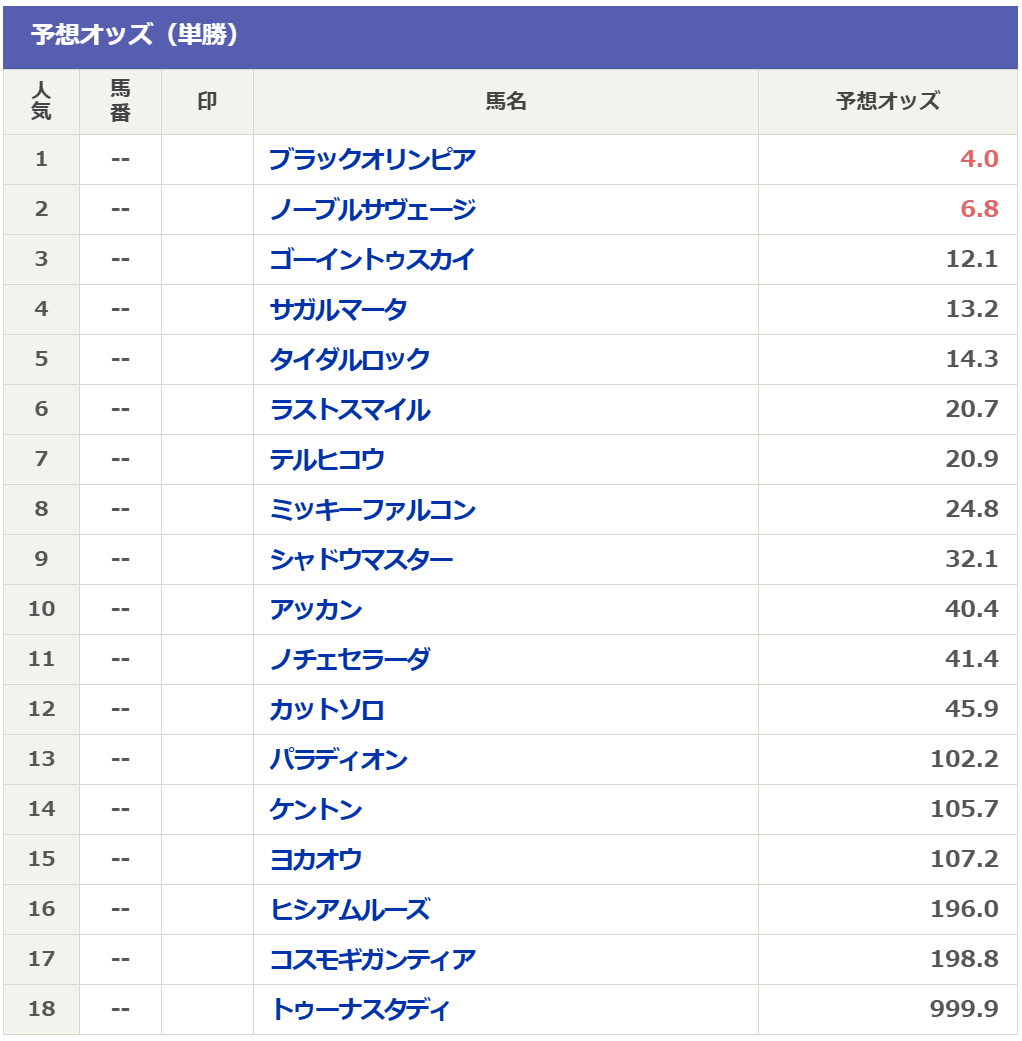Click the 馬名 column header

(x=505, y=101)
